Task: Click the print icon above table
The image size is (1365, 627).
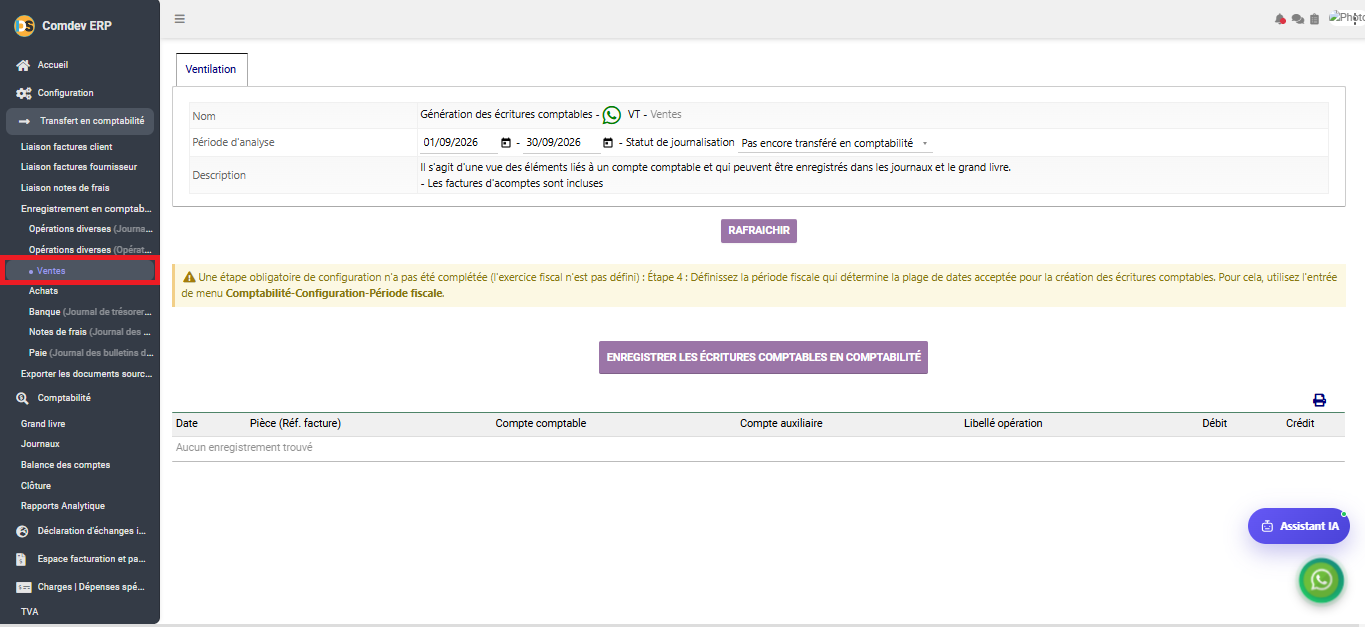Action: click(1319, 400)
